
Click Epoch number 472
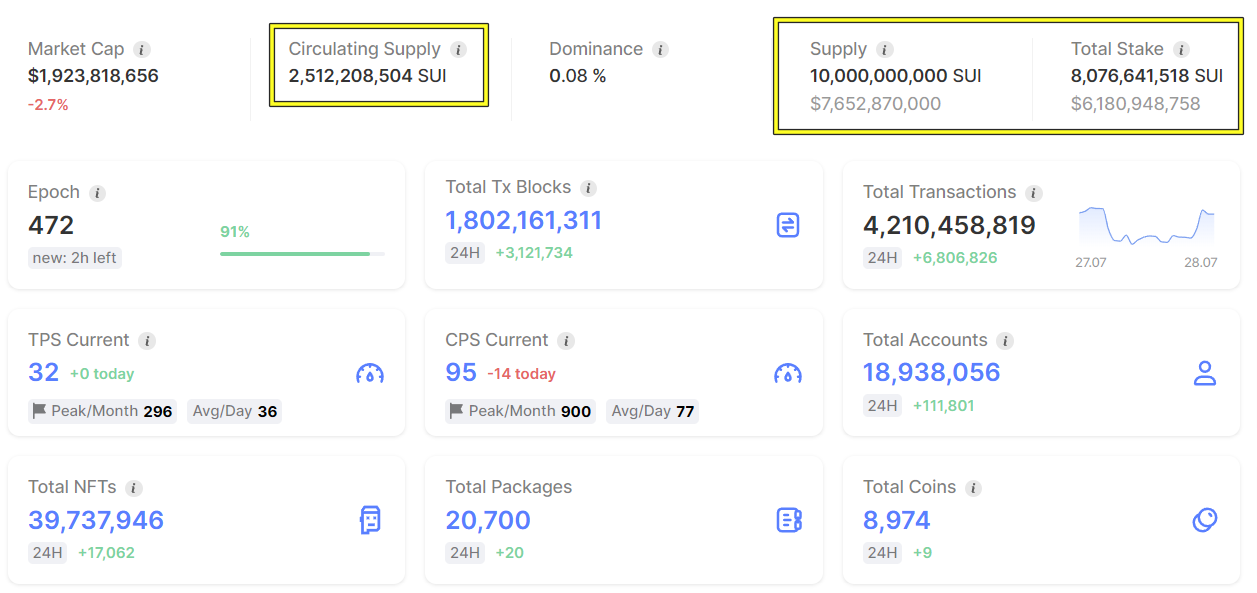tap(51, 225)
